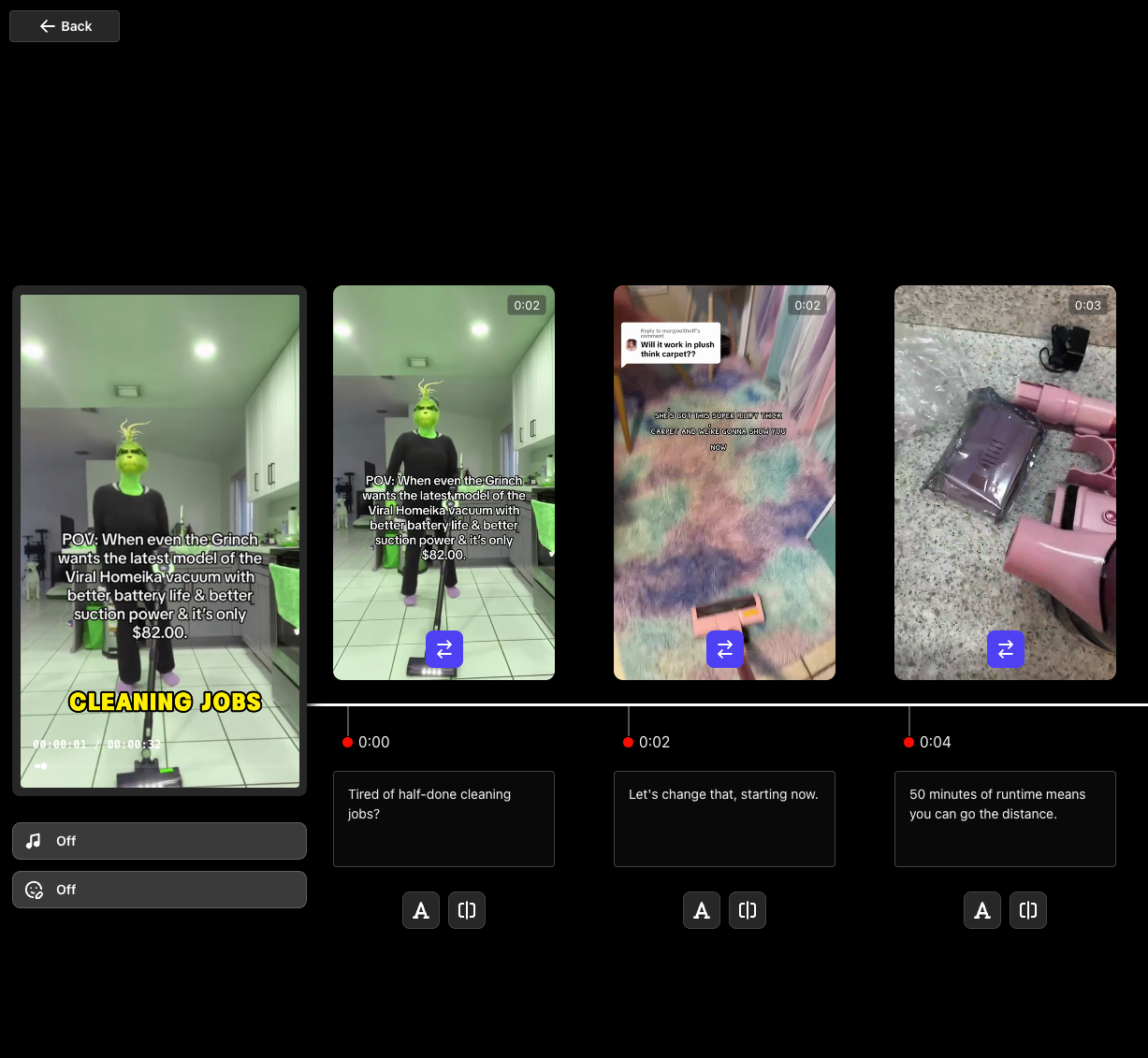Toggle the music Off setting
The height and width of the screenshot is (1058, 1148).
coord(159,841)
